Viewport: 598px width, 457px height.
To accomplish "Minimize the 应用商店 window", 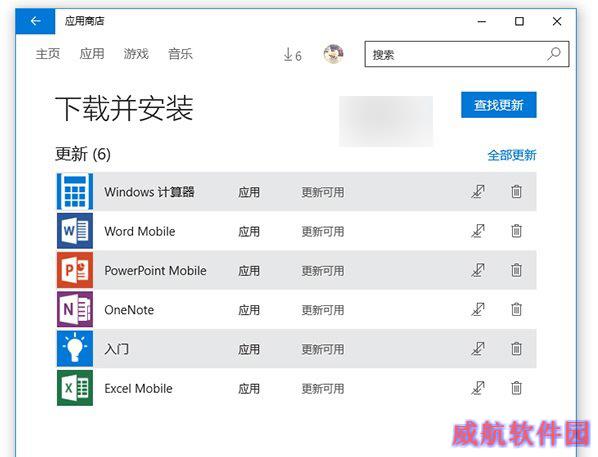I will (482, 21).
